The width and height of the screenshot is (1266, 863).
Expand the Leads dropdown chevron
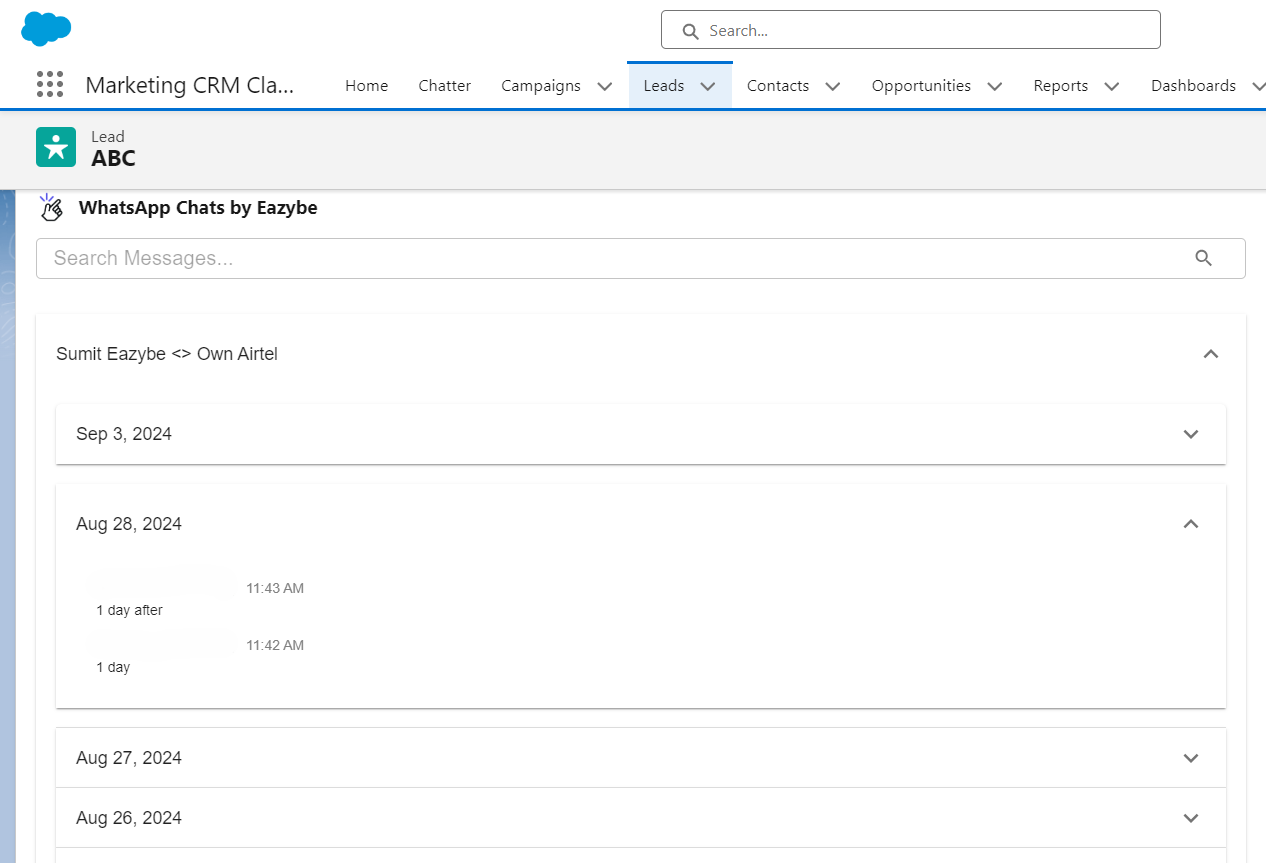pyautogui.click(x=708, y=86)
